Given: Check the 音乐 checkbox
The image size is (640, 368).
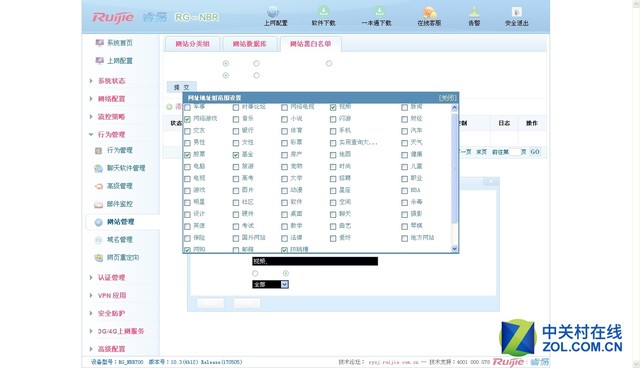Looking at the screenshot, I should [x=236, y=119].
